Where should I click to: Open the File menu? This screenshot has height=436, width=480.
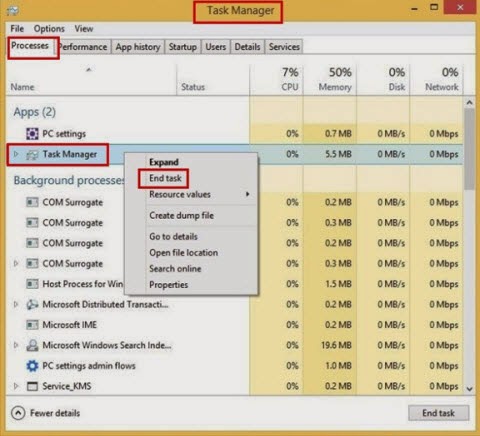(x=17, y=29)
